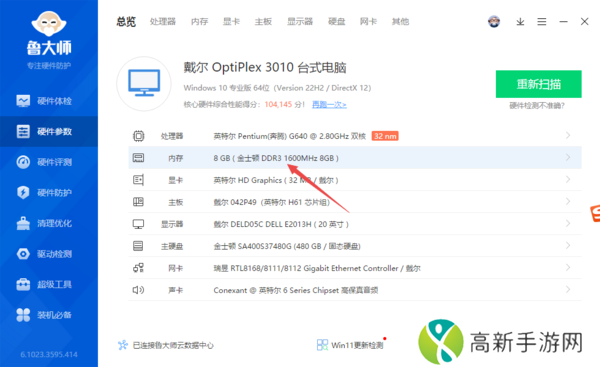
Task: Click the motherboard row icon
Action: (138, 202)
